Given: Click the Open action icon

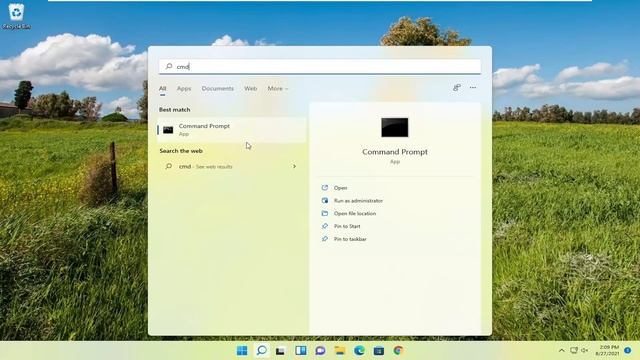Looking at the screenshot, I should coord(325,188).
